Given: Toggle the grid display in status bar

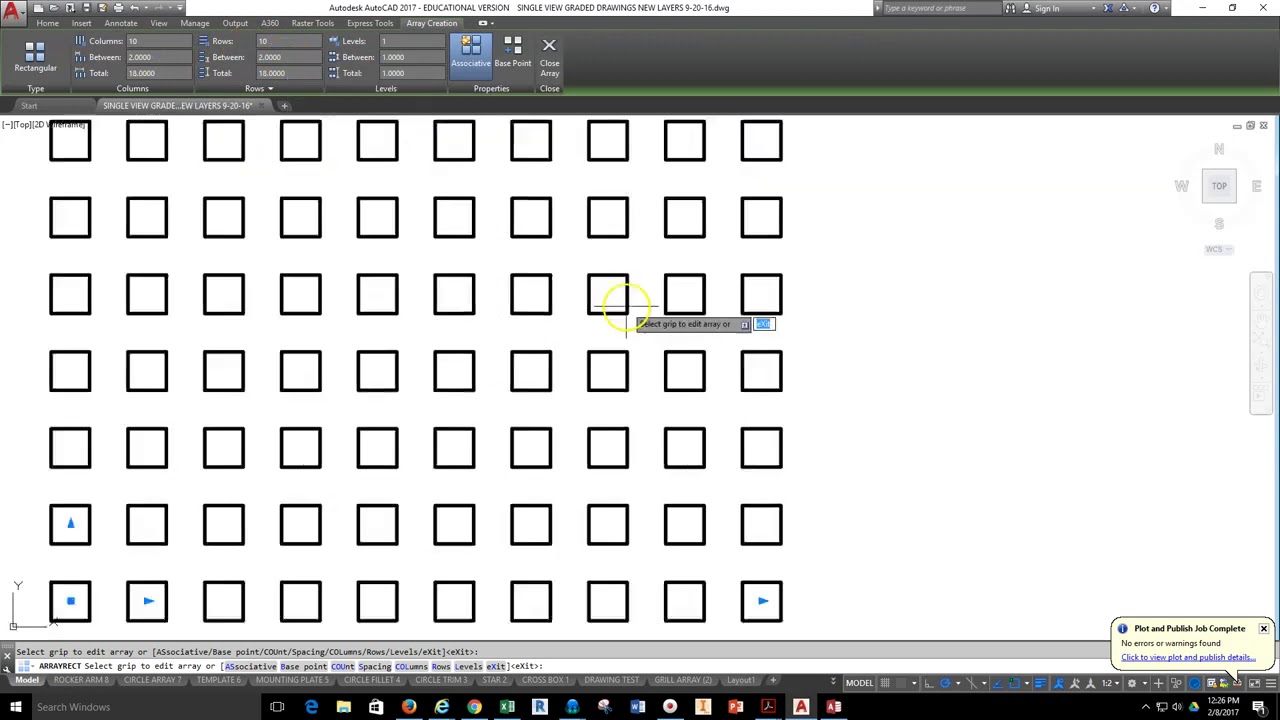Looking at the screenshot, I should [885, 683].
